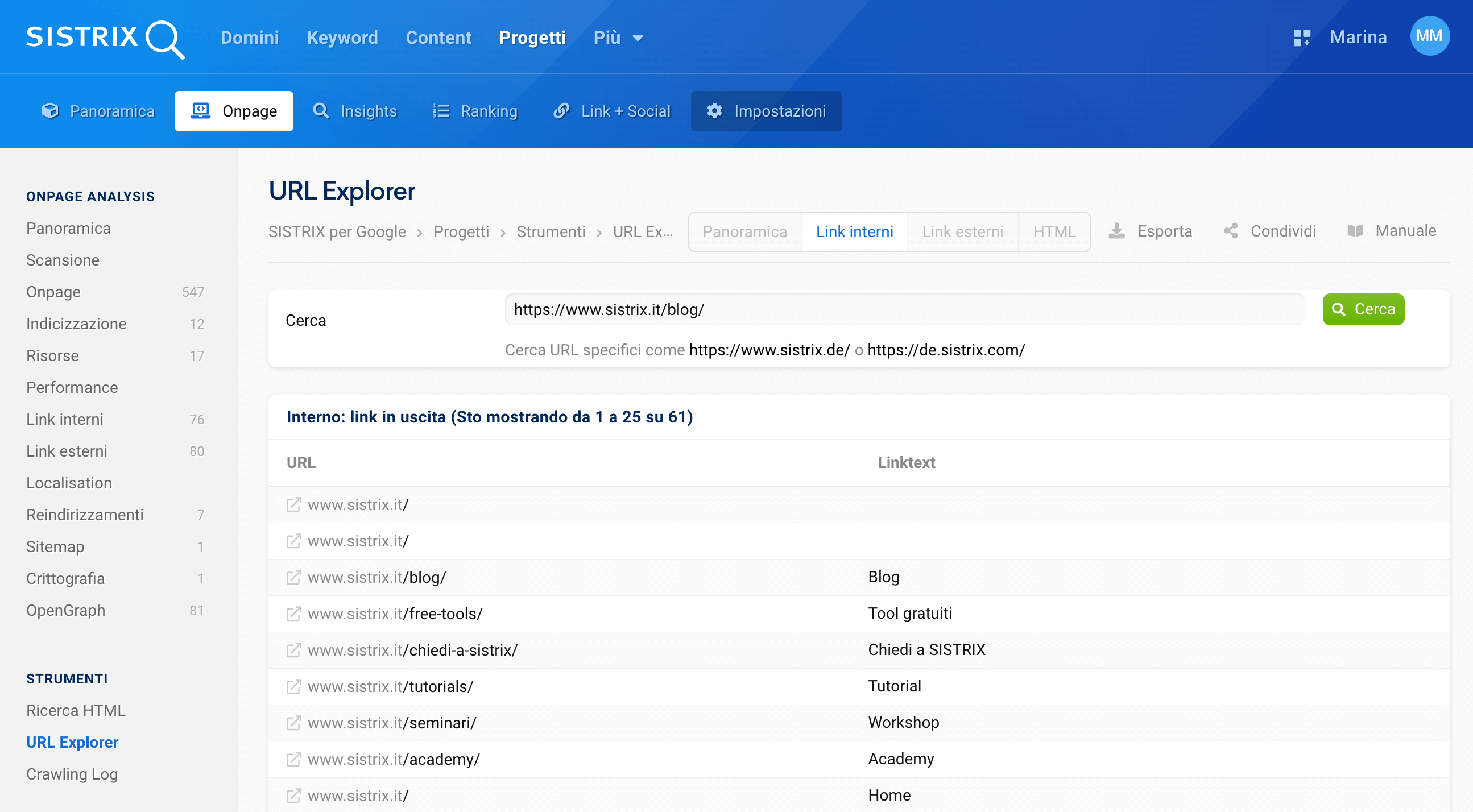Click the Onpage monitor icon
1473x812 pixels.
pyautogui.click(x=201, y=111)
